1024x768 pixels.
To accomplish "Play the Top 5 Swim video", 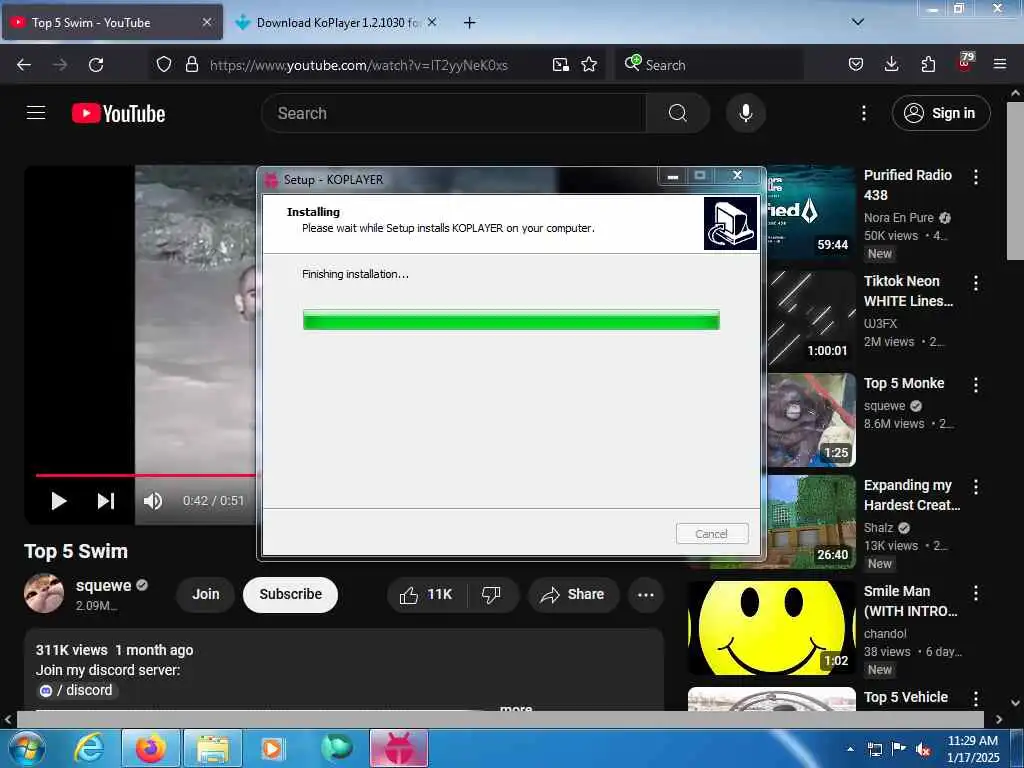I will pos(59,501).
